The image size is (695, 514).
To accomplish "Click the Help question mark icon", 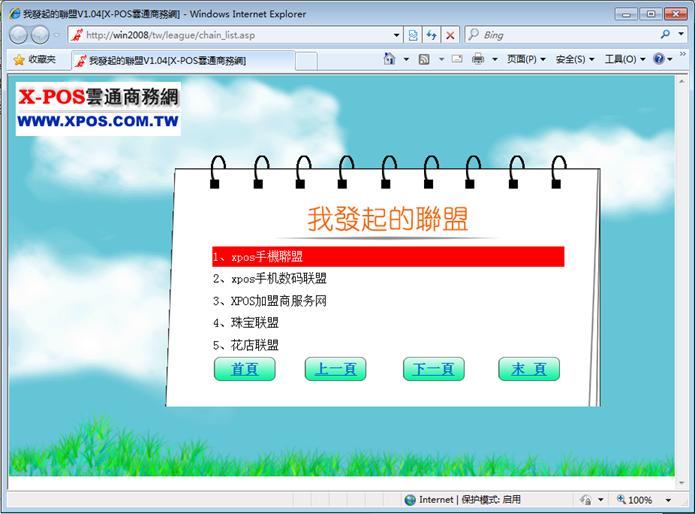I will coord(659,60).
